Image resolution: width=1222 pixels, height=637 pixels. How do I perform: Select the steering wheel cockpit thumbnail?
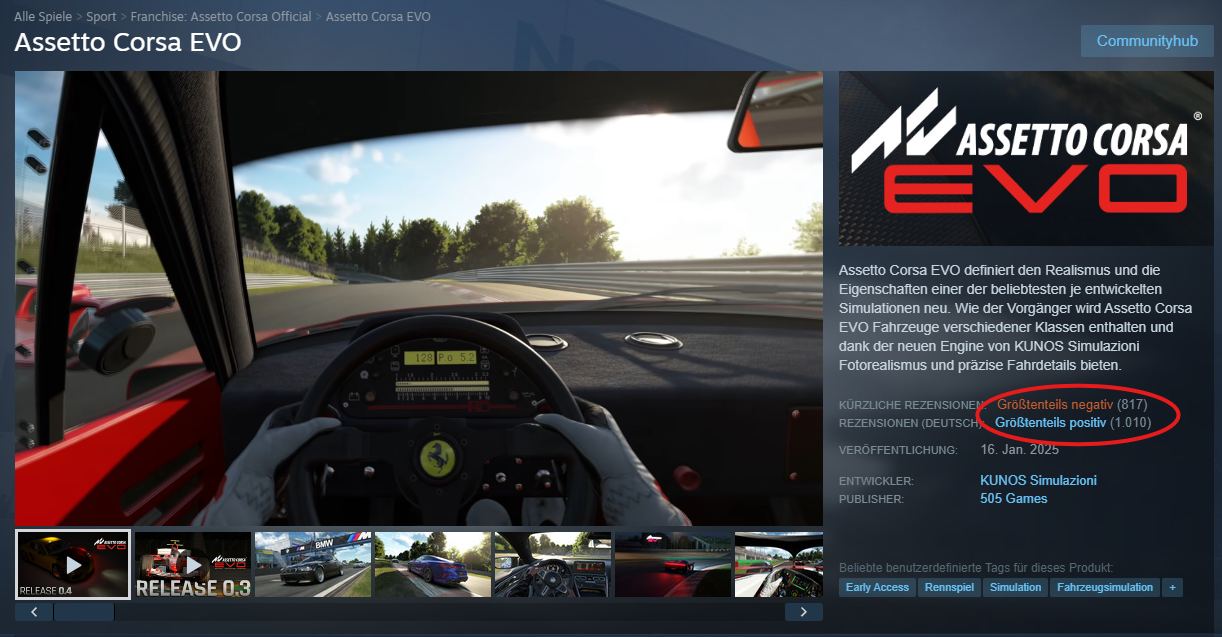point(553,565)
